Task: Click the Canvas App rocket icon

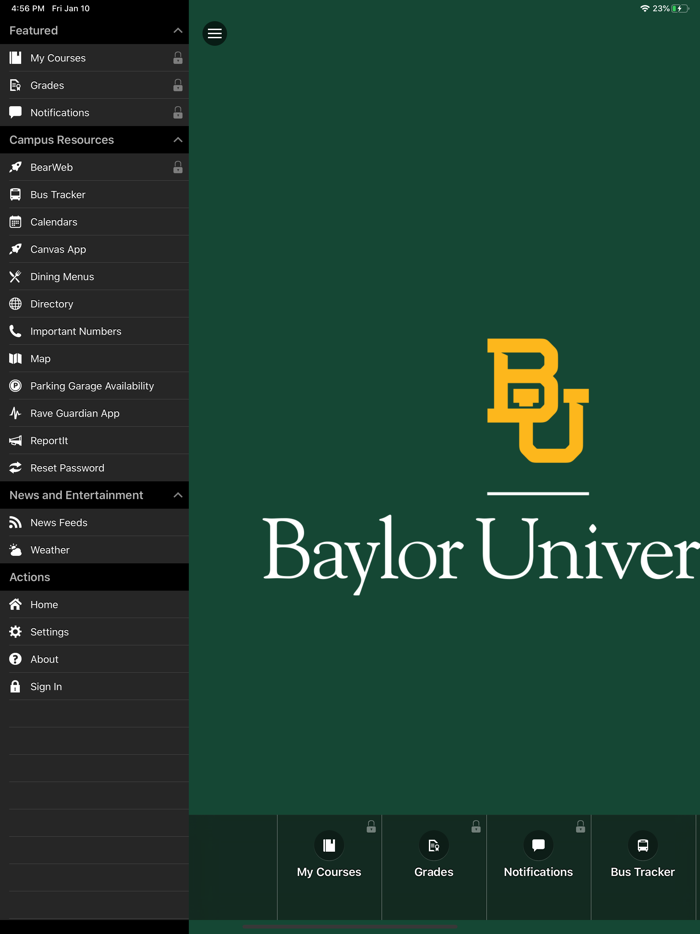Action: 15,250
